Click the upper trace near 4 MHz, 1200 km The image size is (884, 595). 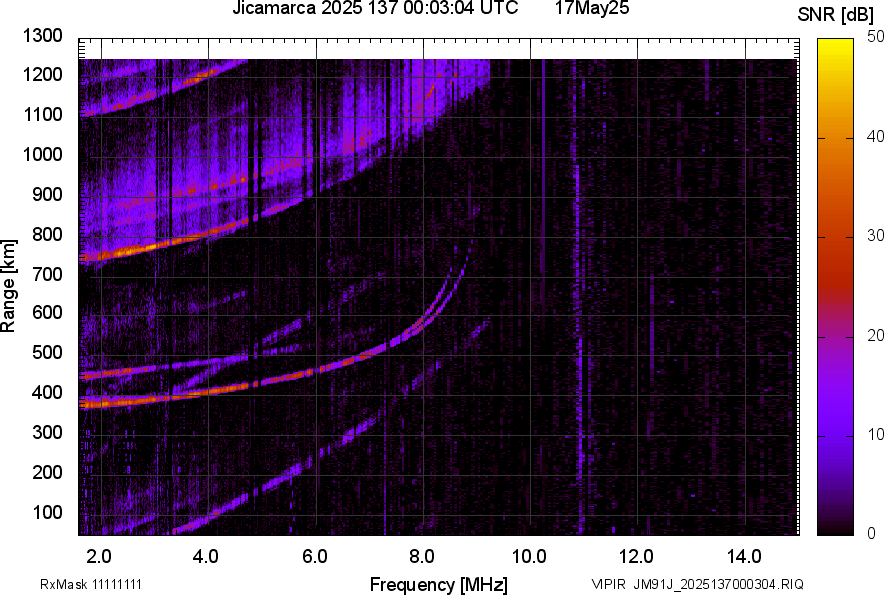coord(206,74)
